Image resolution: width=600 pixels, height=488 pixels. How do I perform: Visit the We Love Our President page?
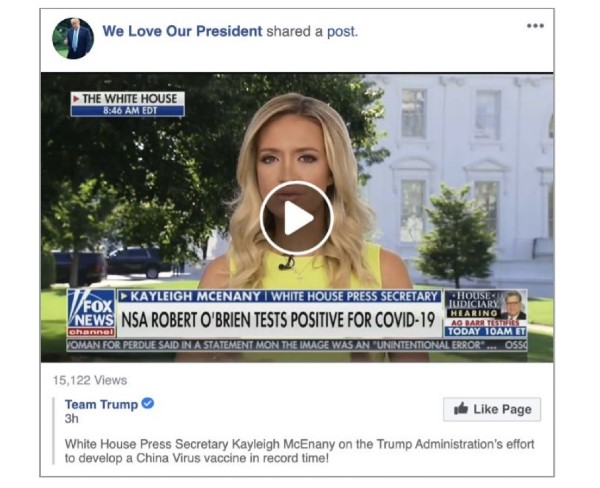(x=182, y=31)
